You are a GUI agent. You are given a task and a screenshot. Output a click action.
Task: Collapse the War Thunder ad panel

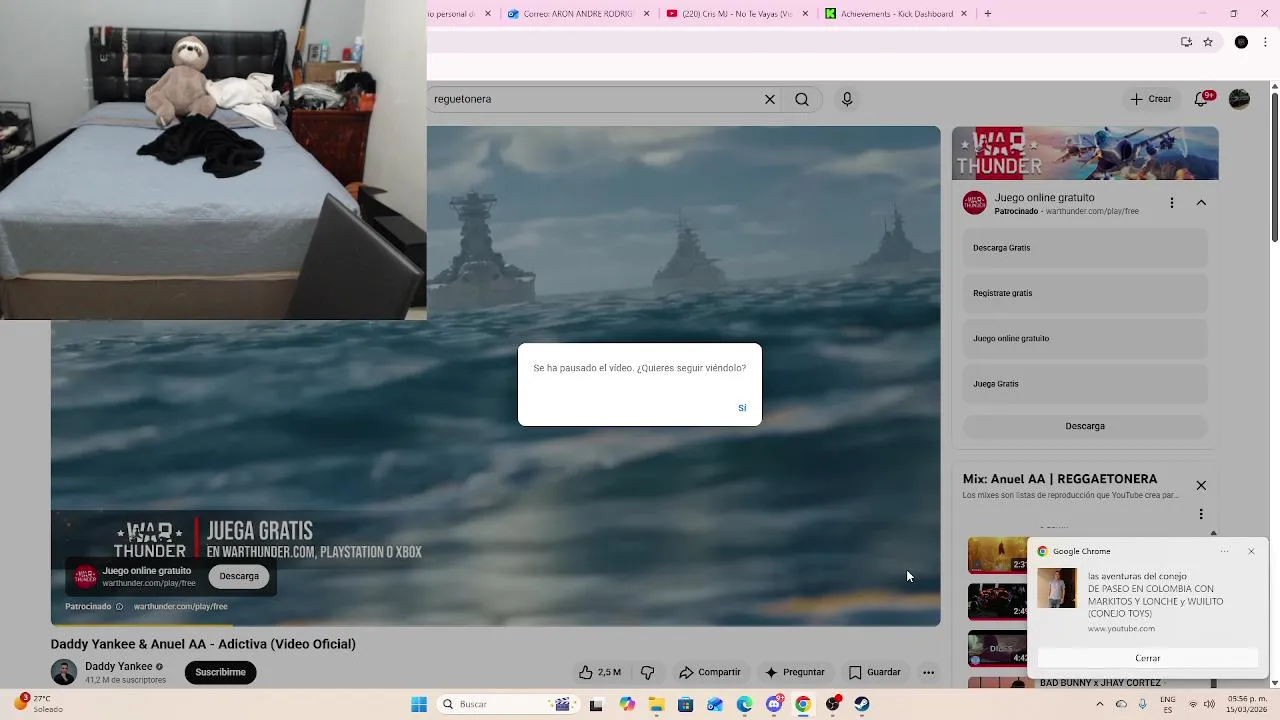(1201, 203)
